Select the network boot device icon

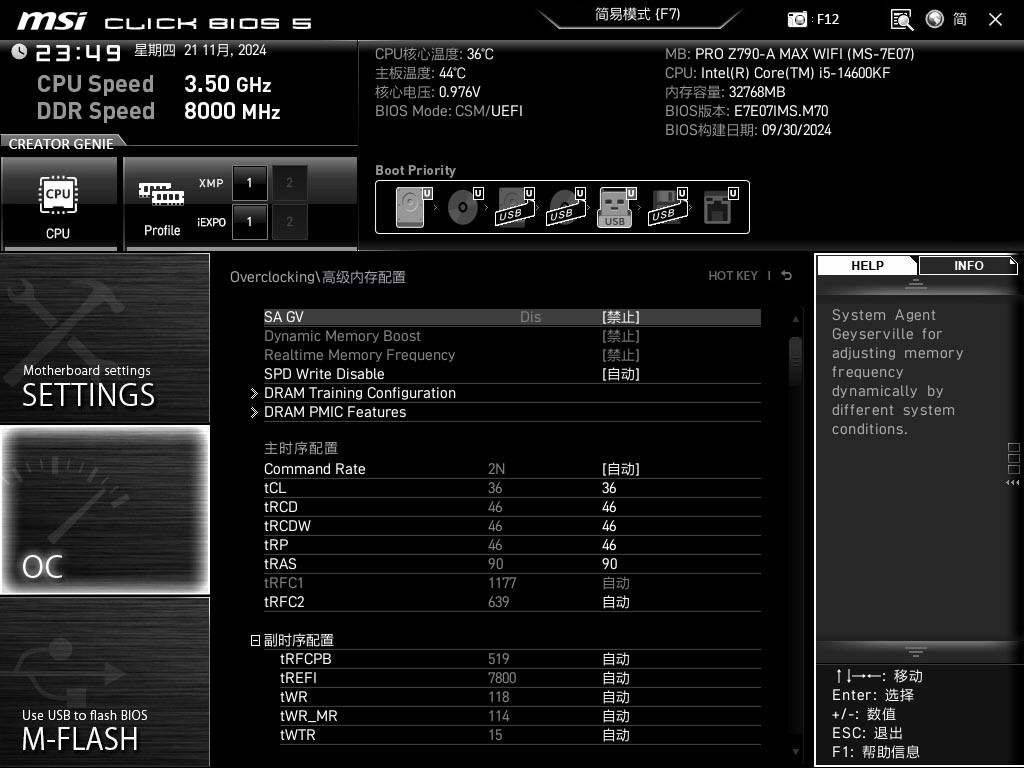[720, 207]
